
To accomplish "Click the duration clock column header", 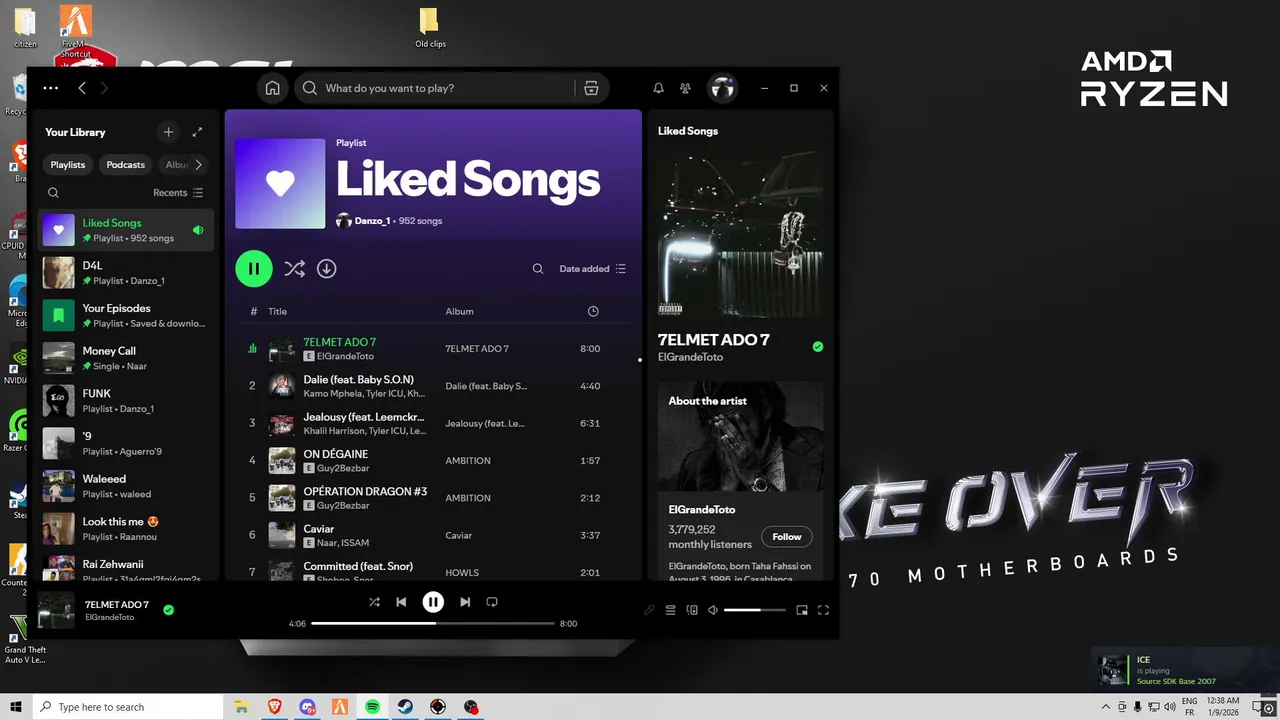I will coord(593,311).
